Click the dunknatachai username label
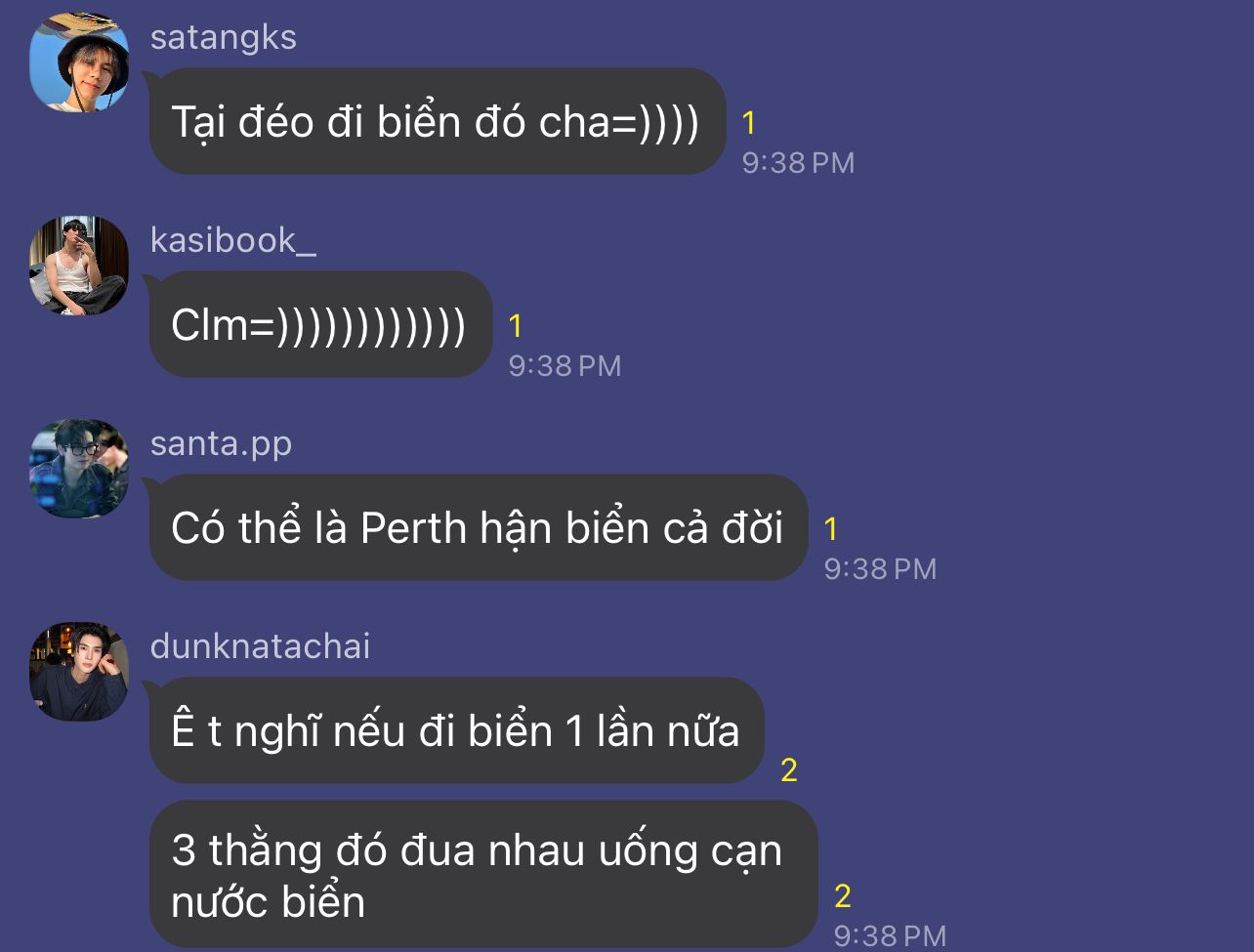Screen dimensions: 1254x952 [x=261, y=646]
